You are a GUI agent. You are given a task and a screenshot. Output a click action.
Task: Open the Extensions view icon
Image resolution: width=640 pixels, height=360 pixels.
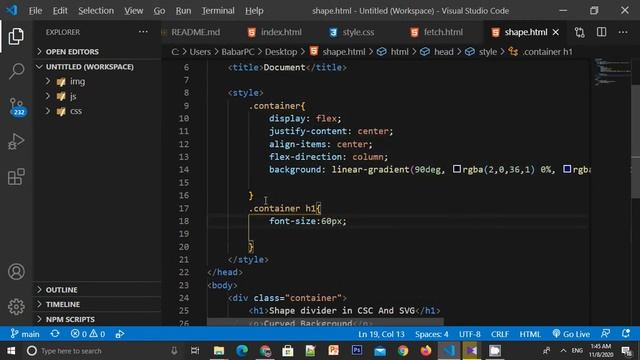tap(16, 177)
